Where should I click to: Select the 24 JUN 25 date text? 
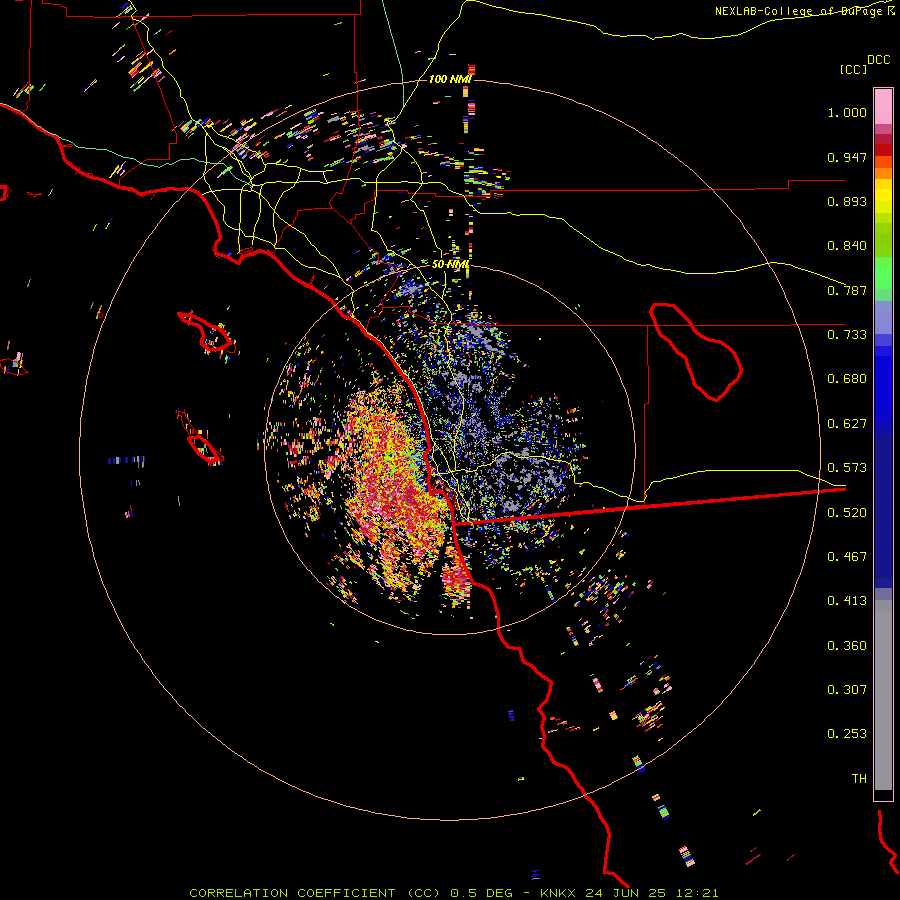coord(627,893)
